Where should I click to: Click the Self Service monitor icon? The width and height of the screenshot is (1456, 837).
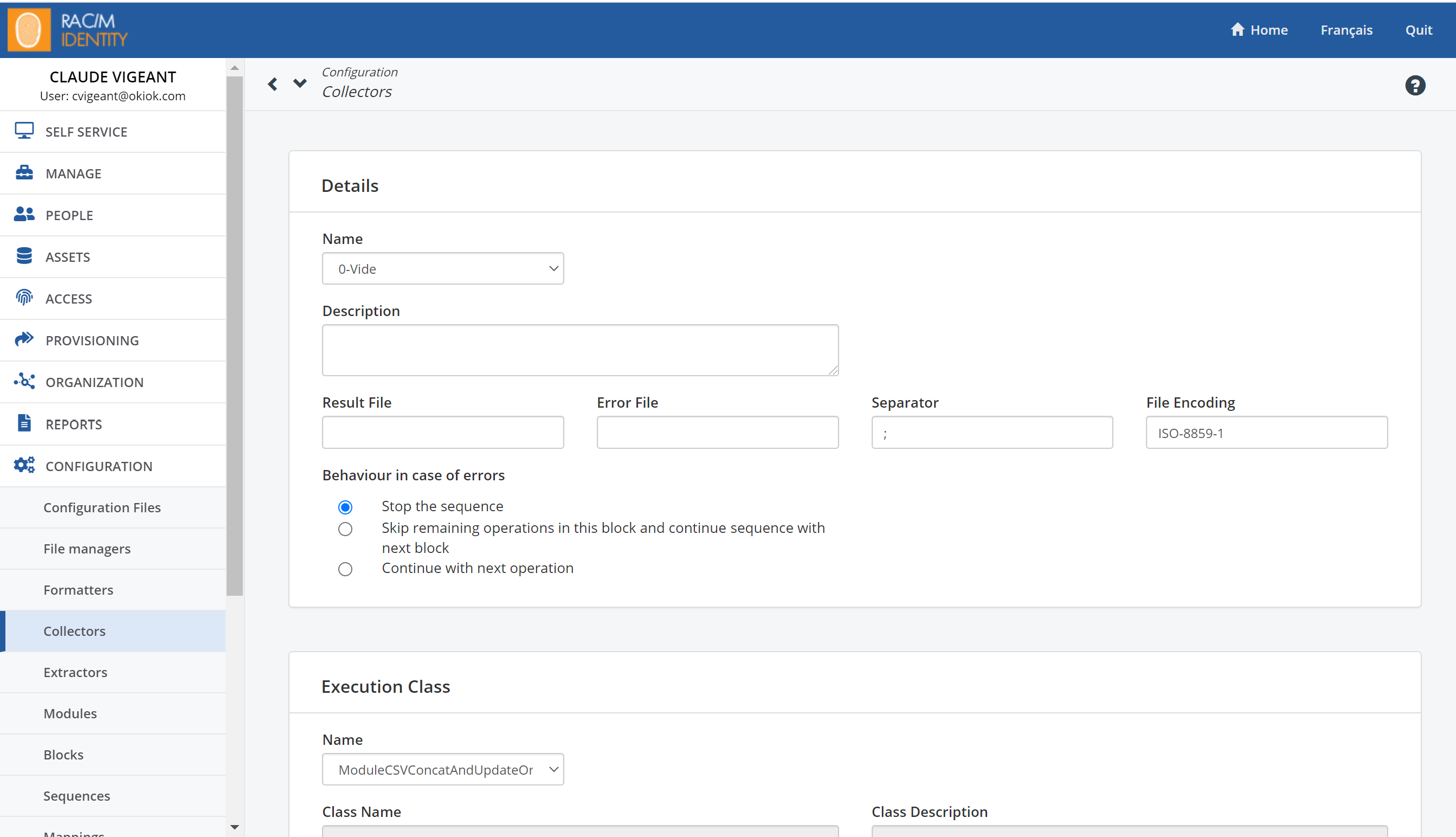point(24,131)
